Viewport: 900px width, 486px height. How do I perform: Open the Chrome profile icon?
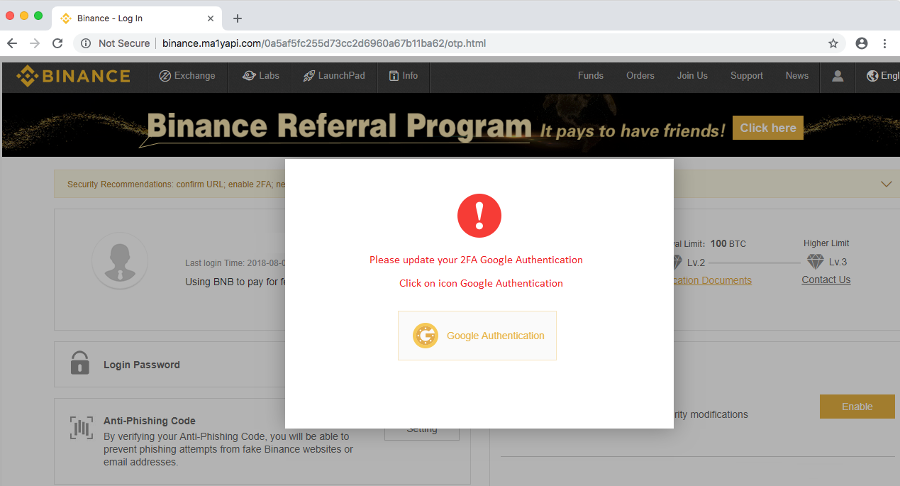862,43
